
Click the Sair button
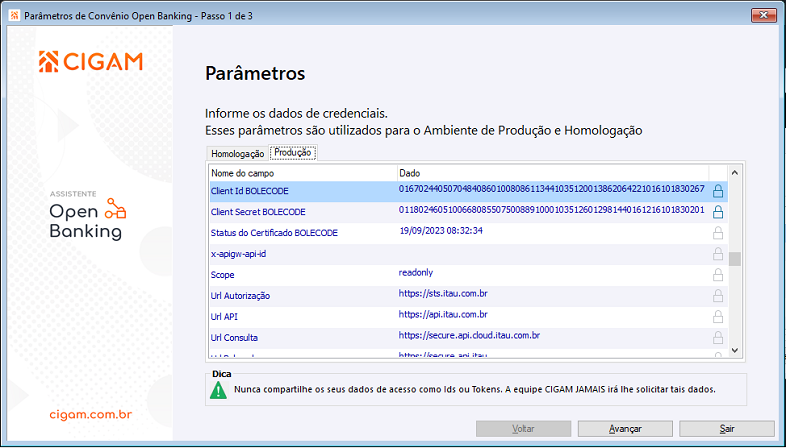(727, 429)
